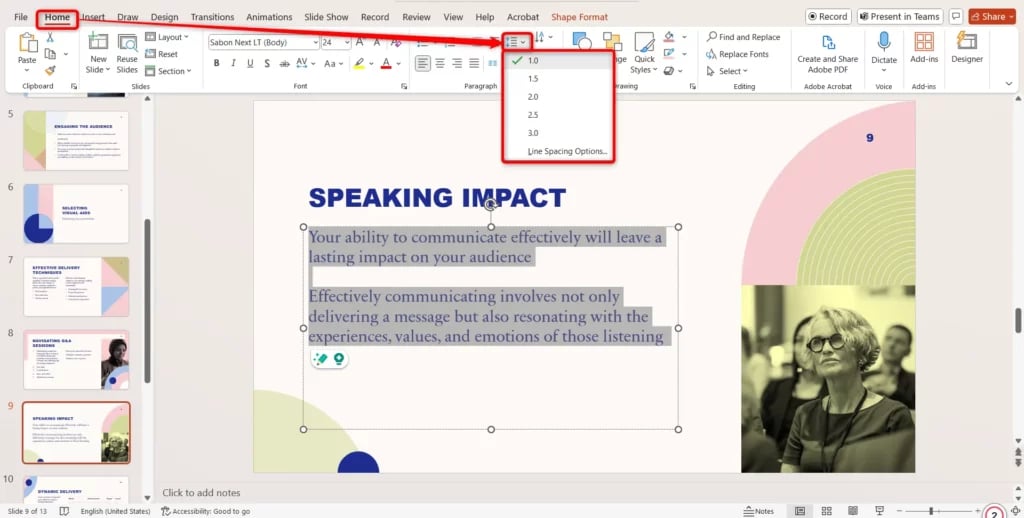Click the Cut scissors icon
The width and height of the screenshot is (1024, 518).
pos(50,38)
